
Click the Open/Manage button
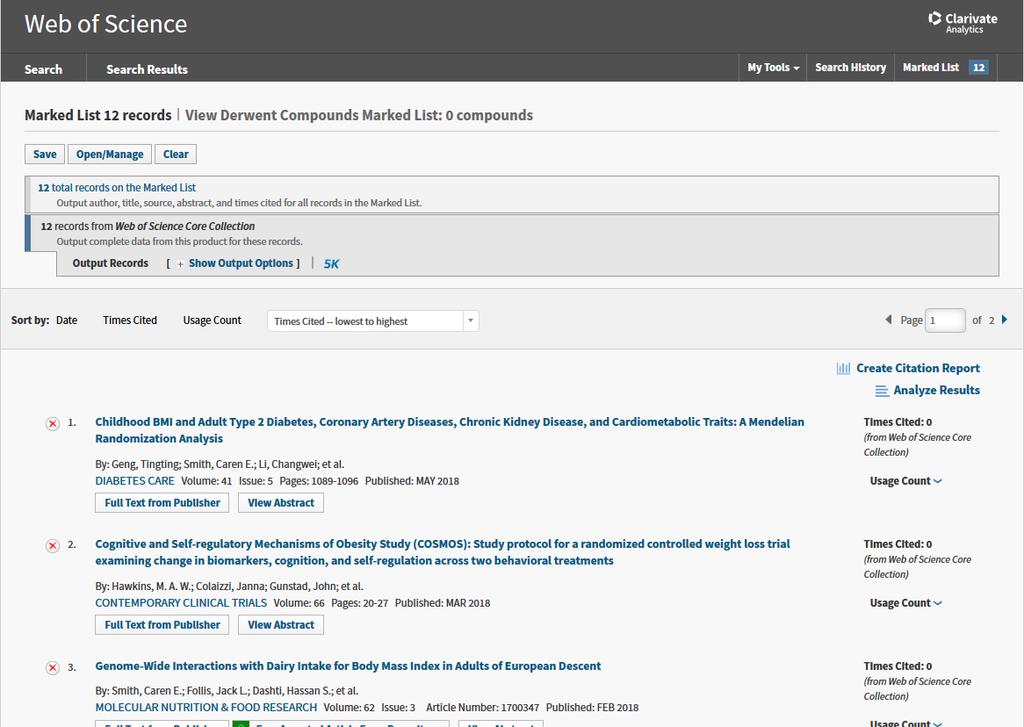click(x=110, y=154)
